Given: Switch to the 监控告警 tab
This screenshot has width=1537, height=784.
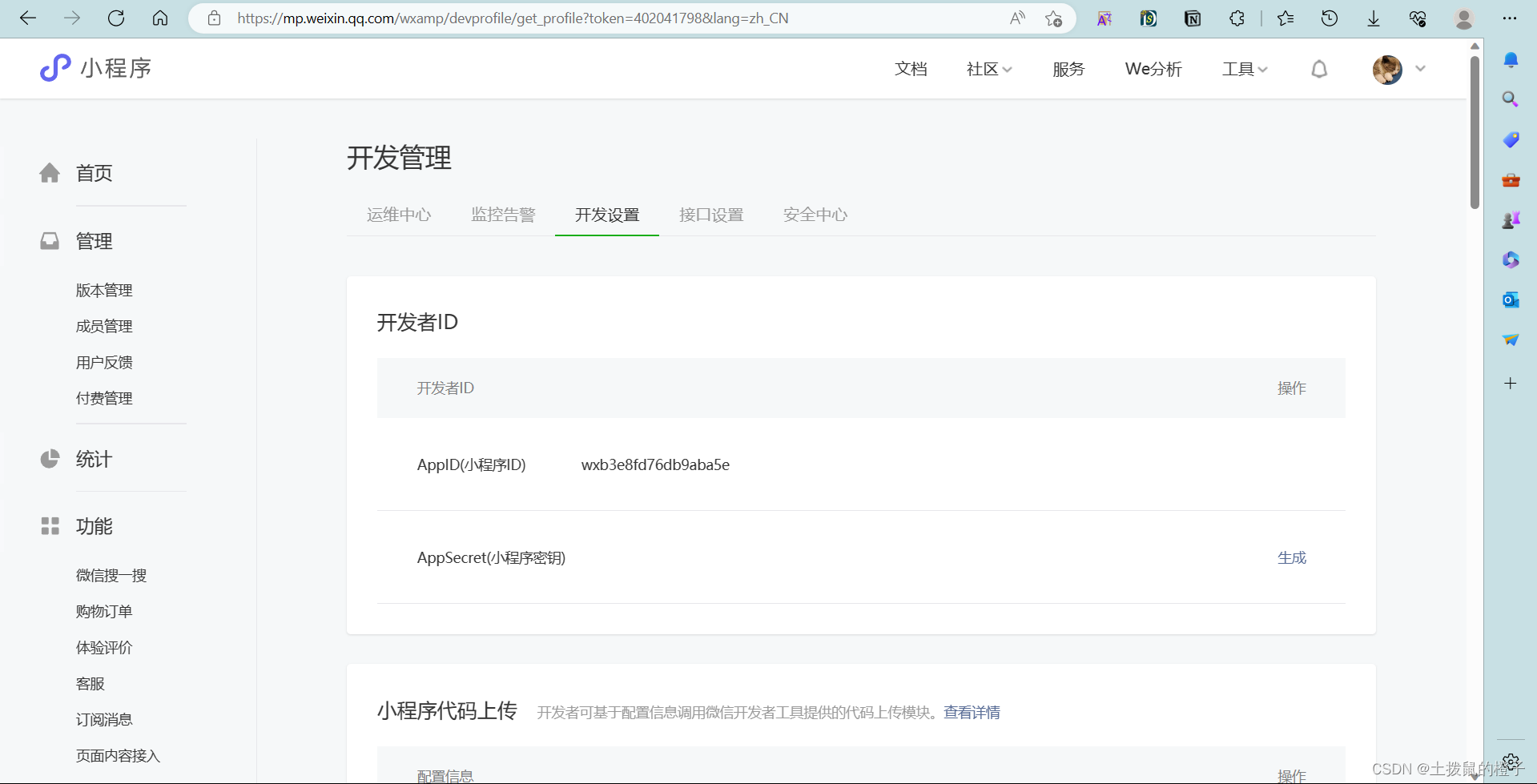Looking at the screenshot, I should pos(503,215).
